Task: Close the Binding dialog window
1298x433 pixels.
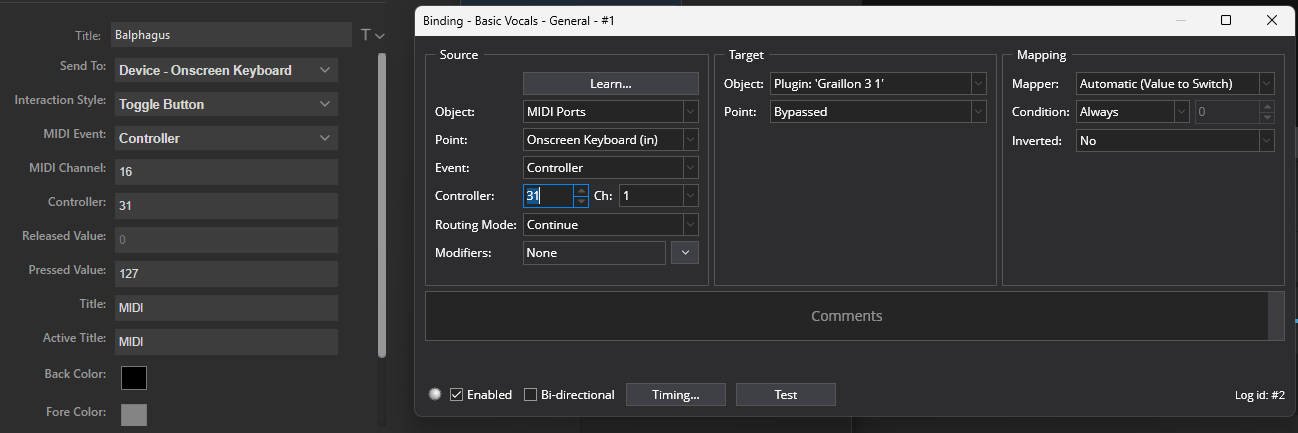Action: (x=1271, y=19)
